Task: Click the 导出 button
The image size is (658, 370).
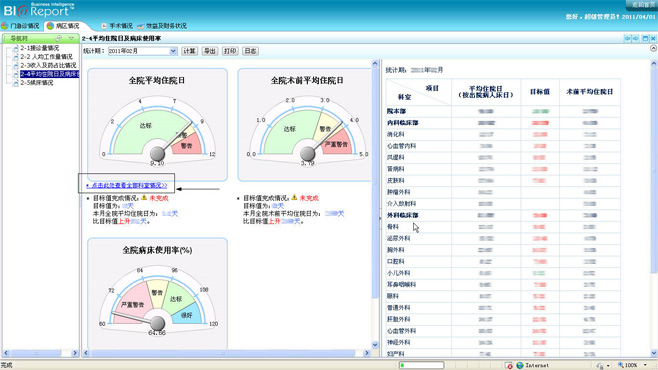Action: coord(209,51)
